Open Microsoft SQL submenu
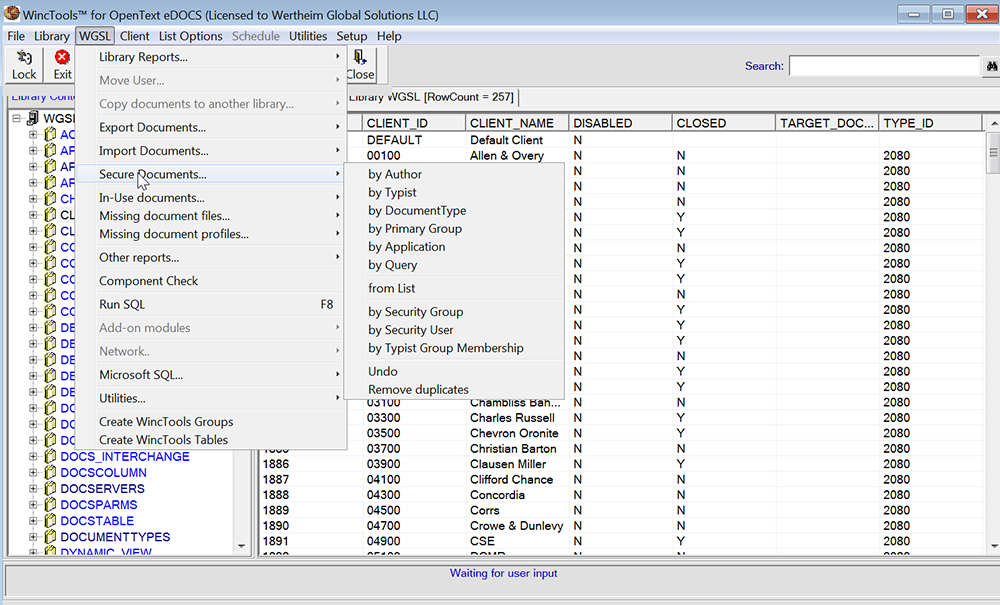The width and height of the screenshot is (1000, 605). tap(210, 375)
